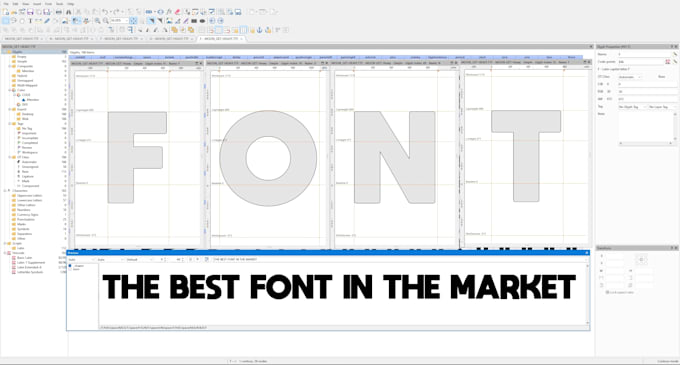This screenshot has width=680, height=365.
Task: Click the Note box horizontal scrollbar
Action: pyautogui.click(x=646, y=143)
